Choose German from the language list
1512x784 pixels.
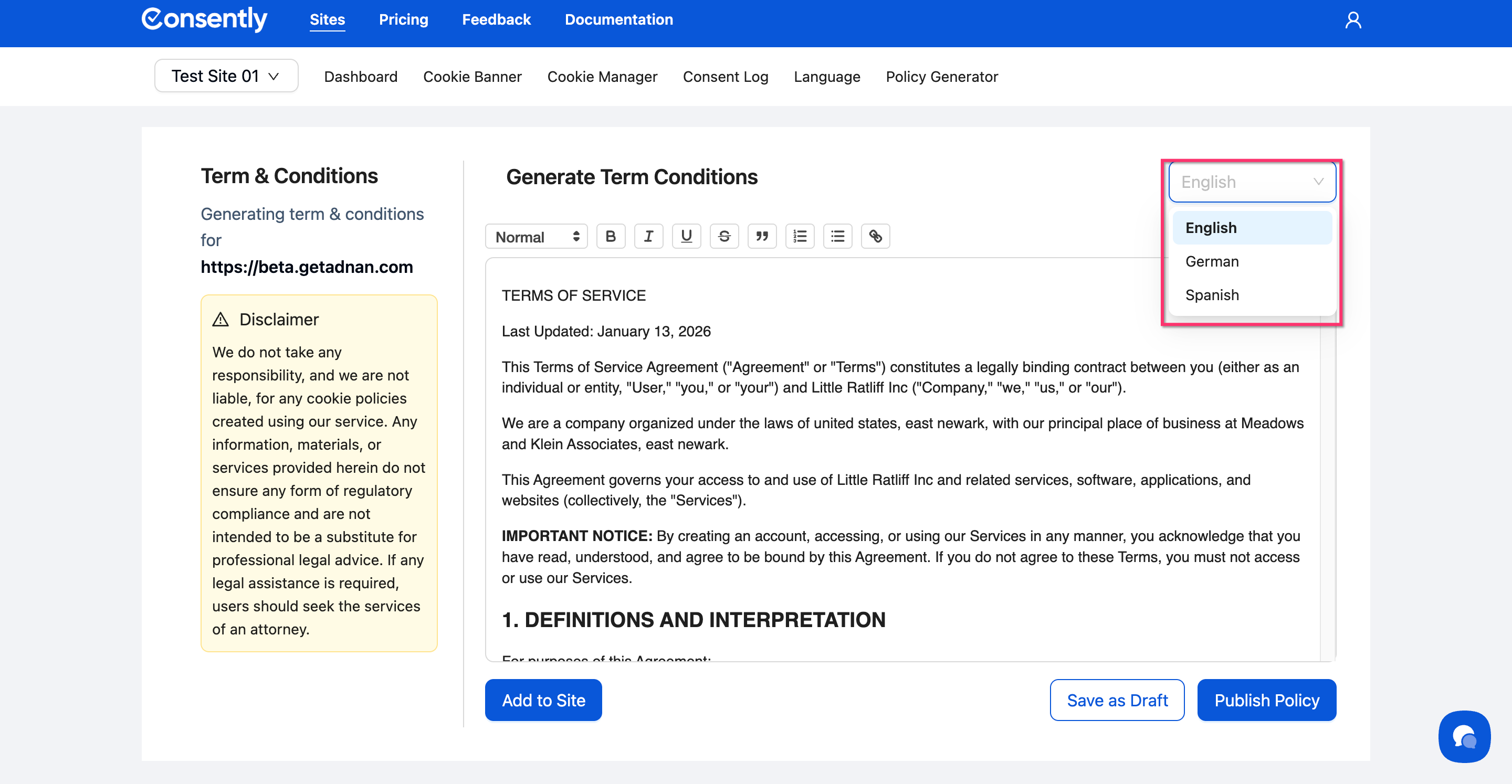tap(1212, 262)
